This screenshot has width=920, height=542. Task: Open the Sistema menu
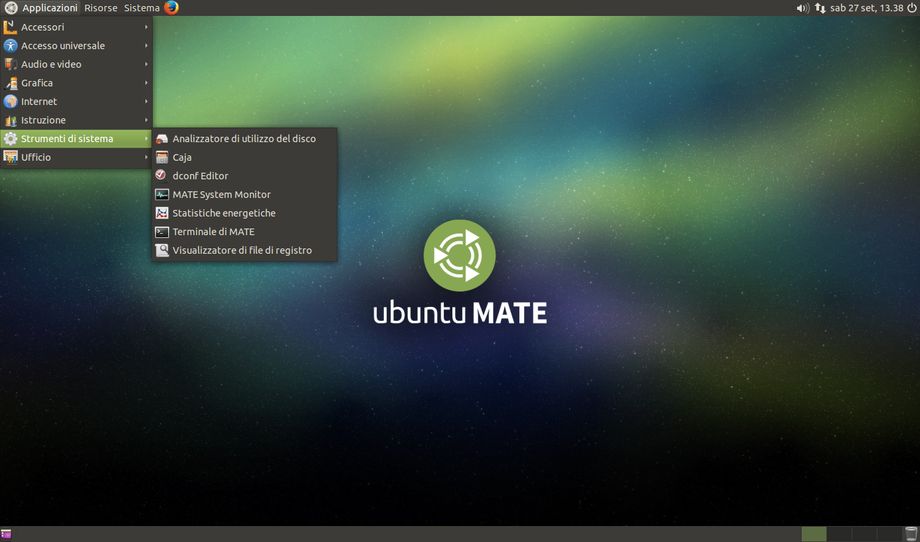141,8
